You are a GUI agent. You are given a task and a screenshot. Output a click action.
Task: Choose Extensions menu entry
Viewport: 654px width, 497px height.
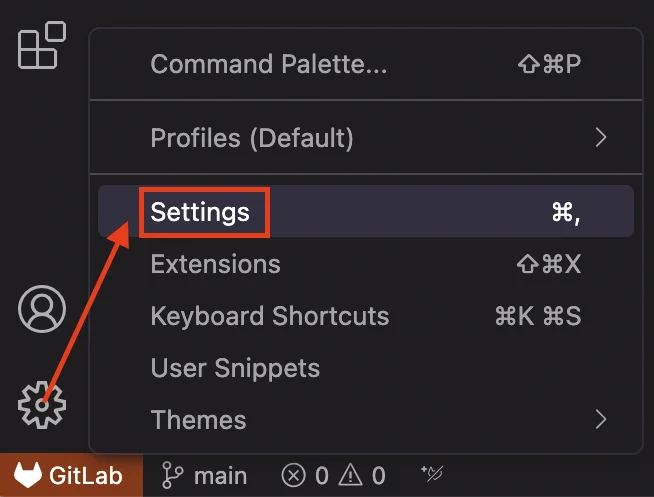[x=215, y=265]
